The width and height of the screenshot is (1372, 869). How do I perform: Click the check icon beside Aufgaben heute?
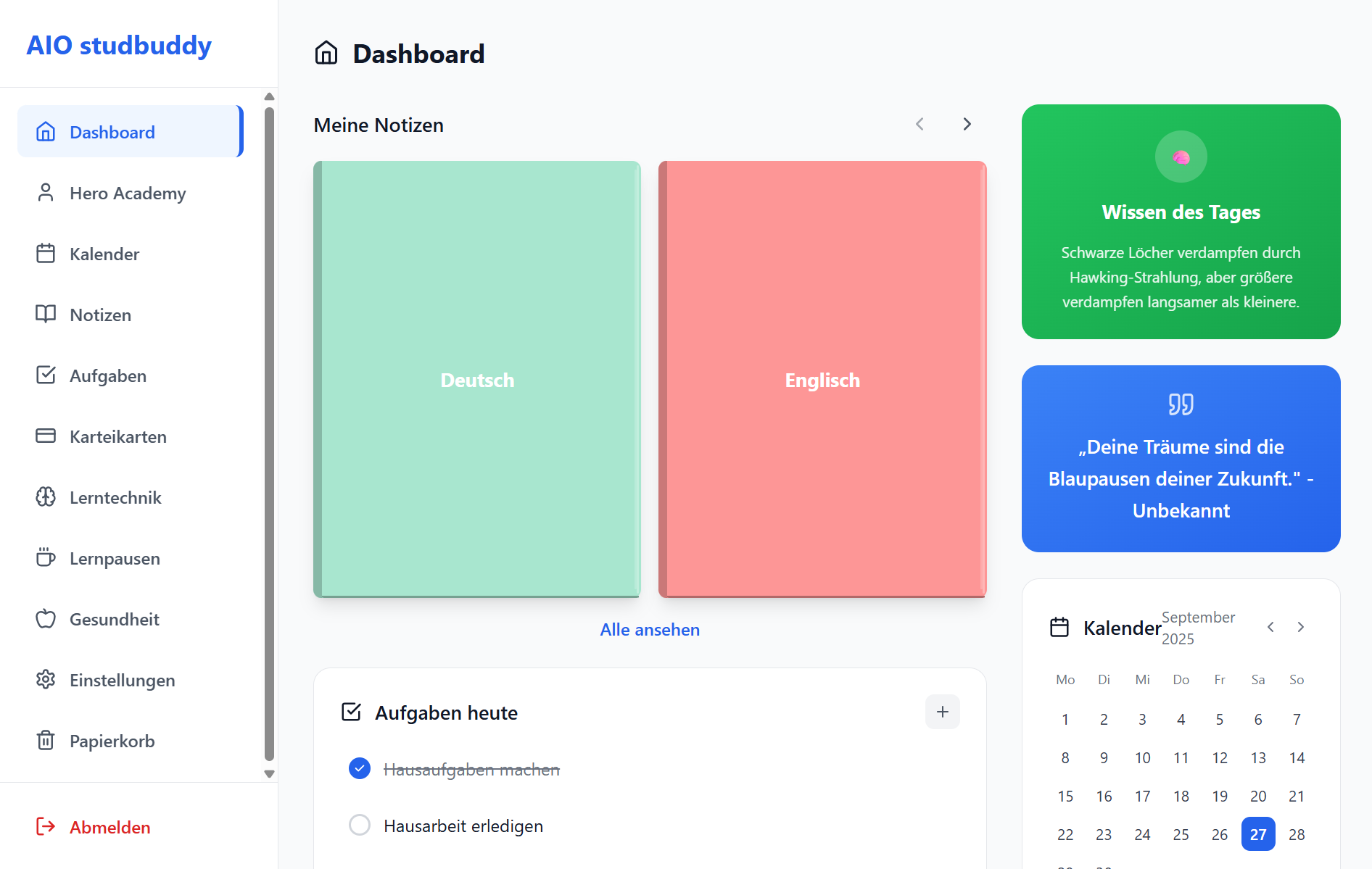coord(351,712)
